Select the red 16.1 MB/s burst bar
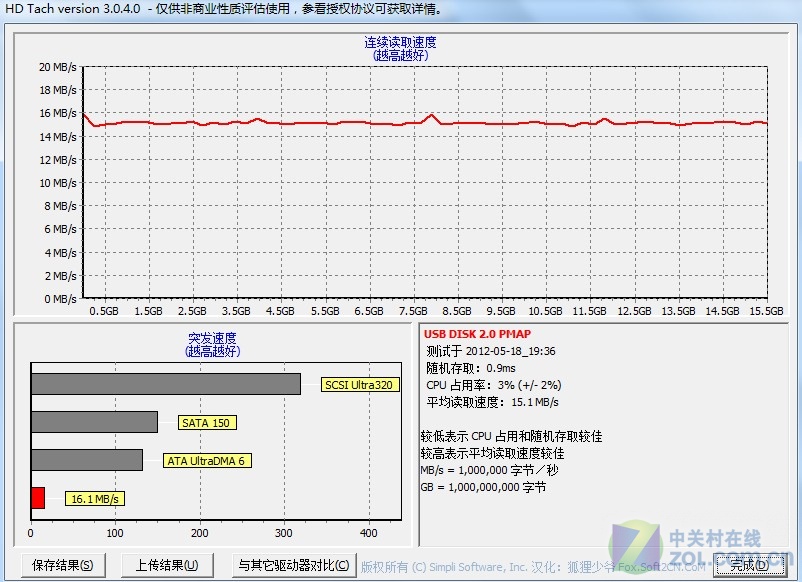 click(38, 498)
